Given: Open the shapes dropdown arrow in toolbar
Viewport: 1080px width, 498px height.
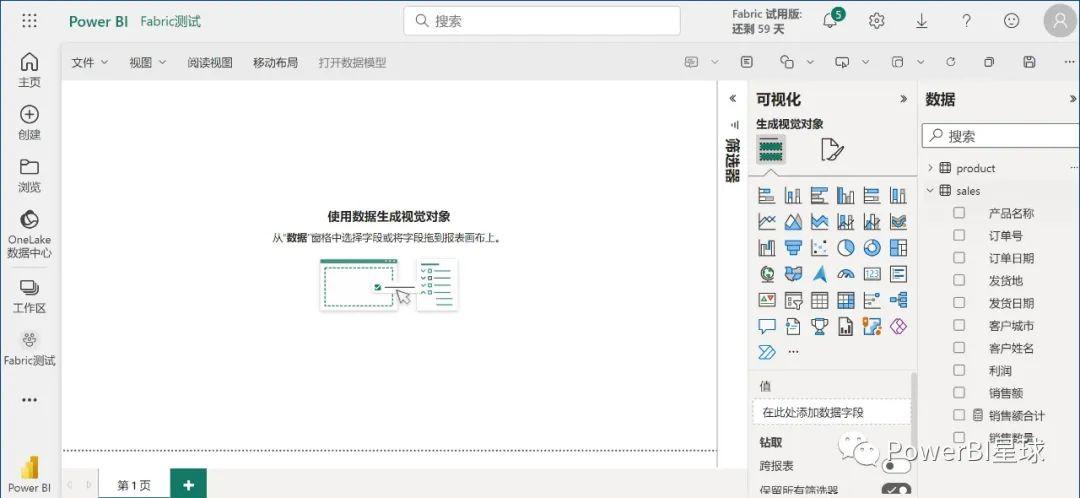Looking at the screenshot, I should point(810,62).
